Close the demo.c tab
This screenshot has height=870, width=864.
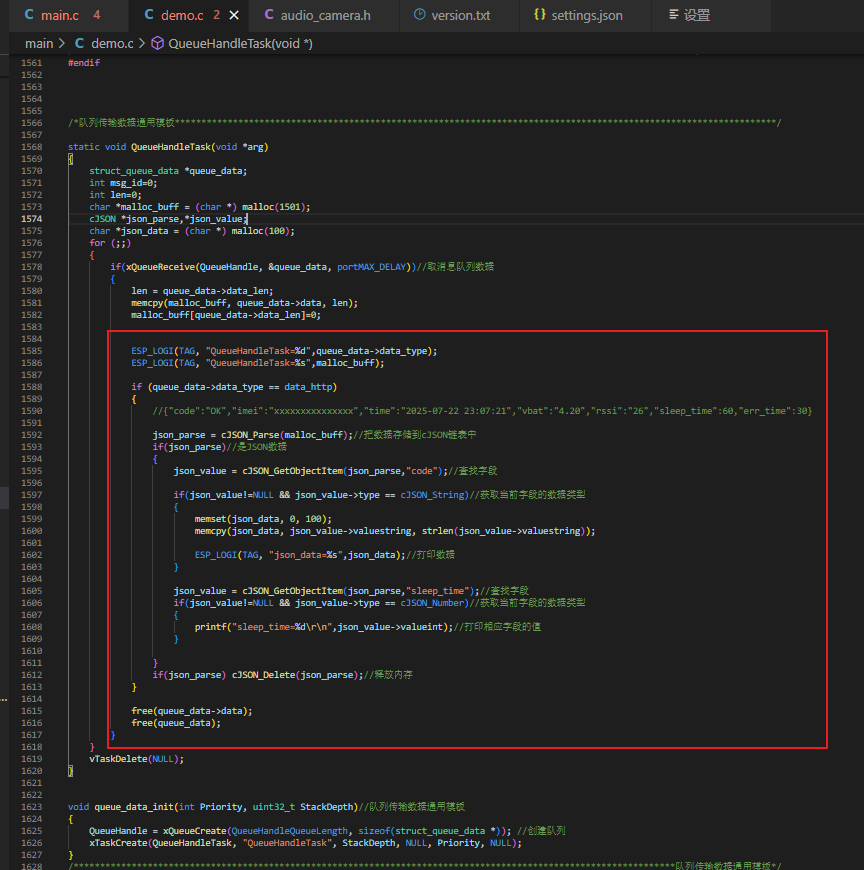(x=234, y=15)
